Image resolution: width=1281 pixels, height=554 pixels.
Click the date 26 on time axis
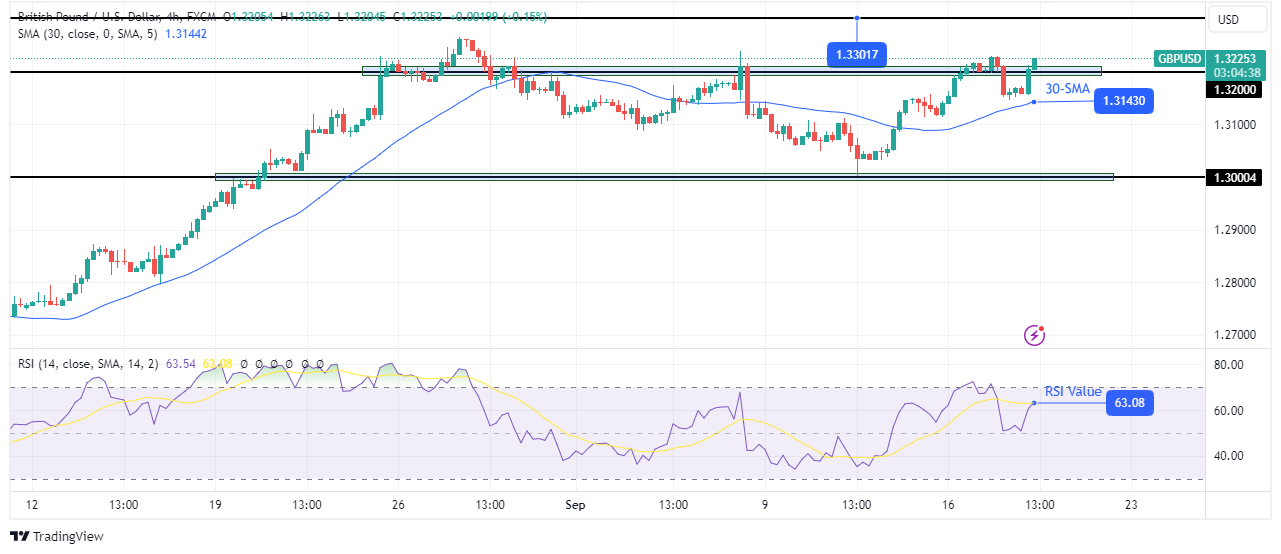(x=398, y=504)
